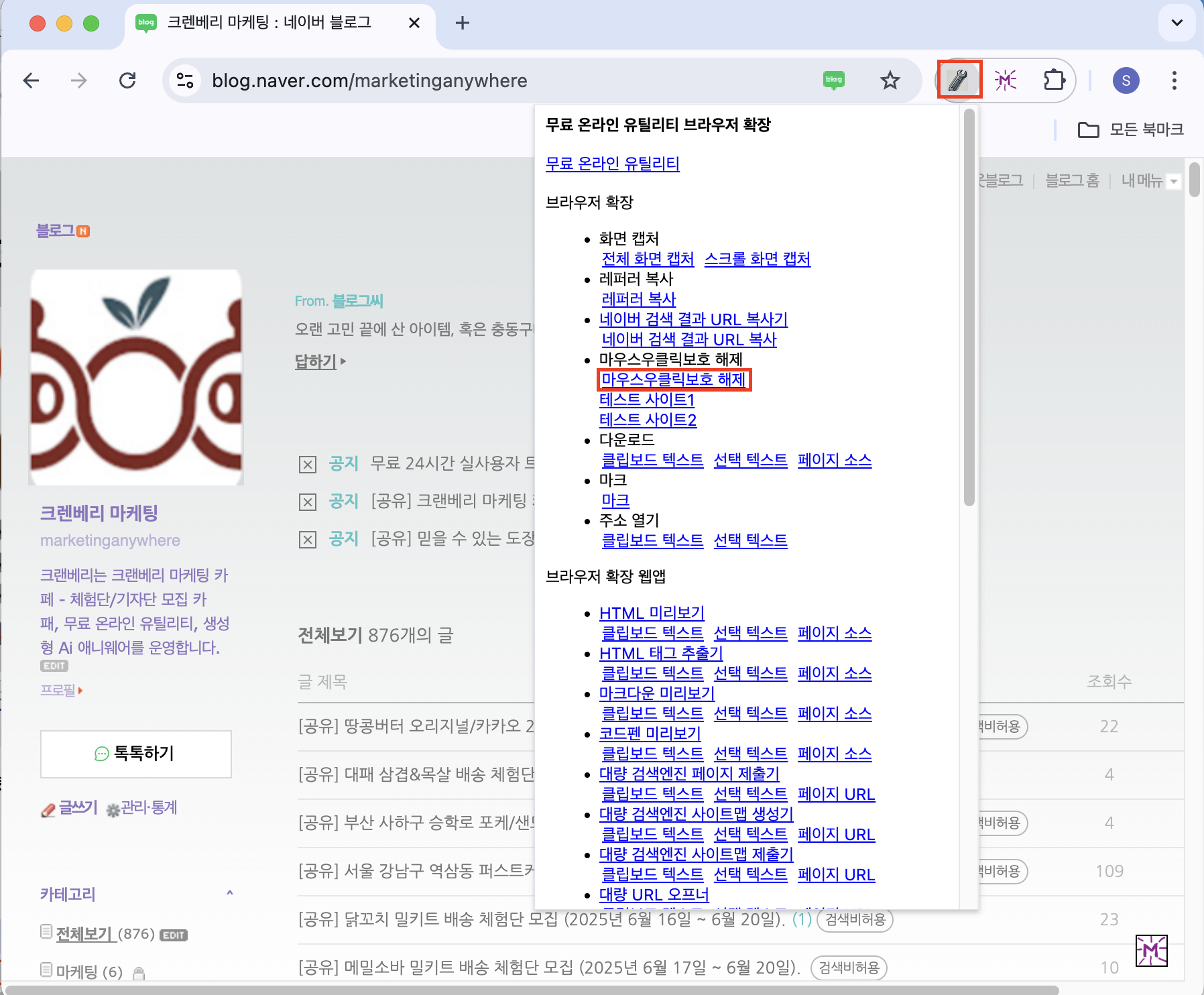
Task: Click the reload page button
Action: pos(127,80)
